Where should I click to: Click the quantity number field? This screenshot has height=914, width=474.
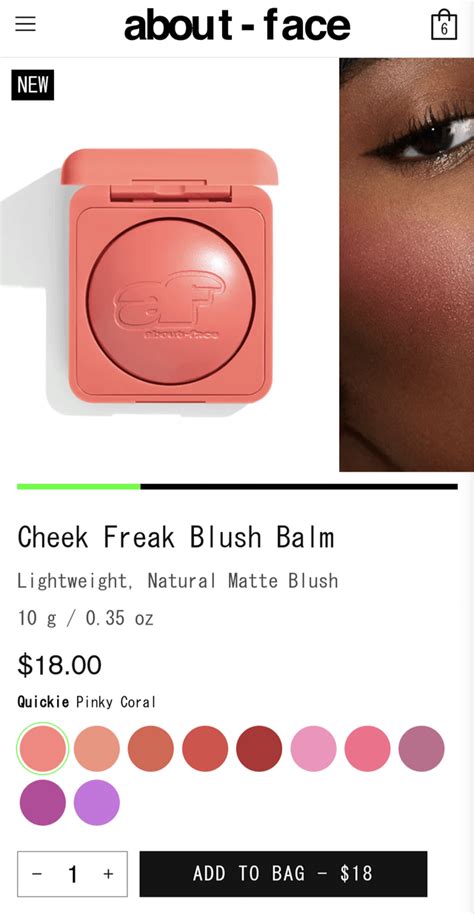point(72,874)
